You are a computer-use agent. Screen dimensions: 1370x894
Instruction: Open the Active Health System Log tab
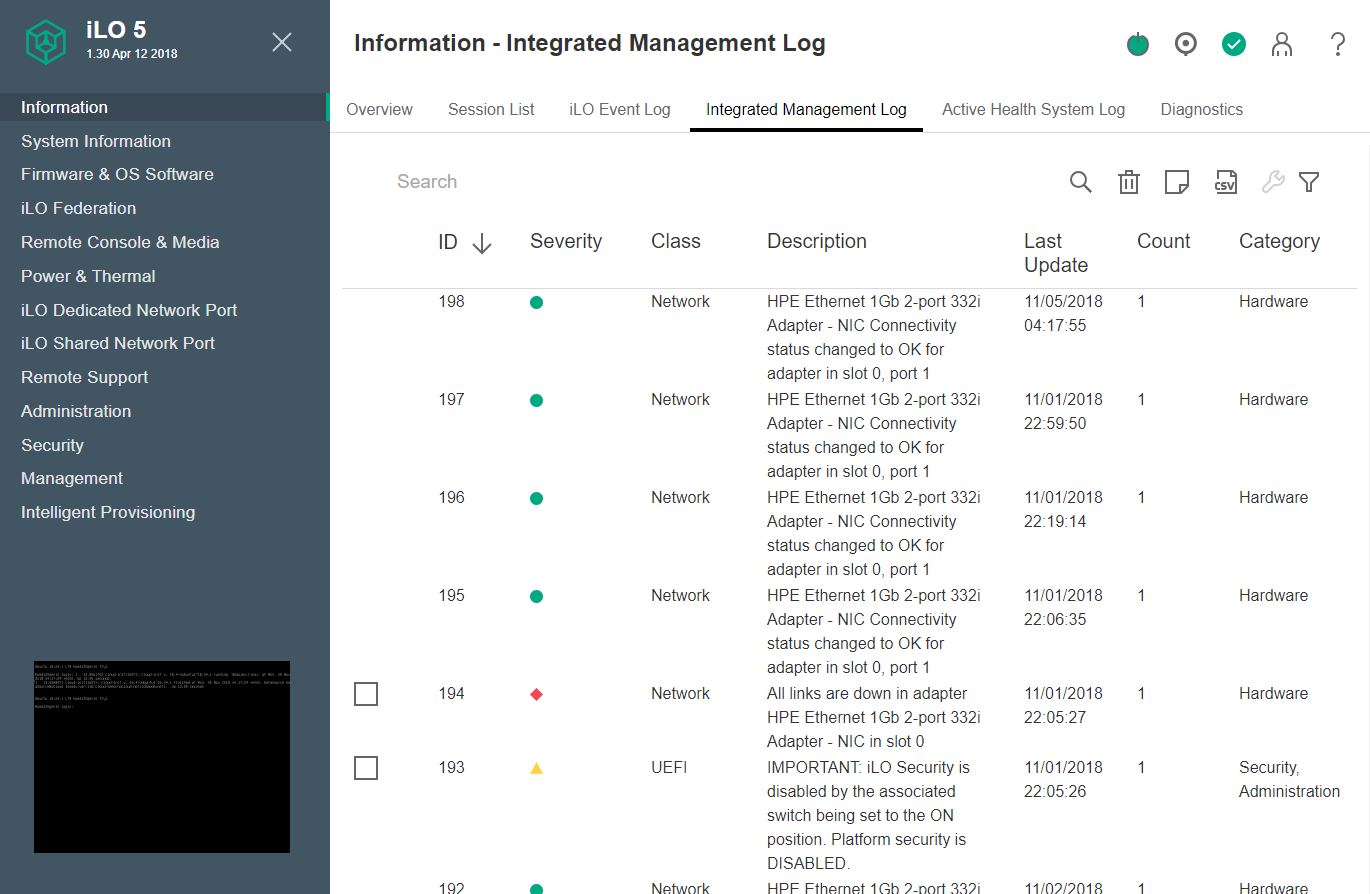1033,110
